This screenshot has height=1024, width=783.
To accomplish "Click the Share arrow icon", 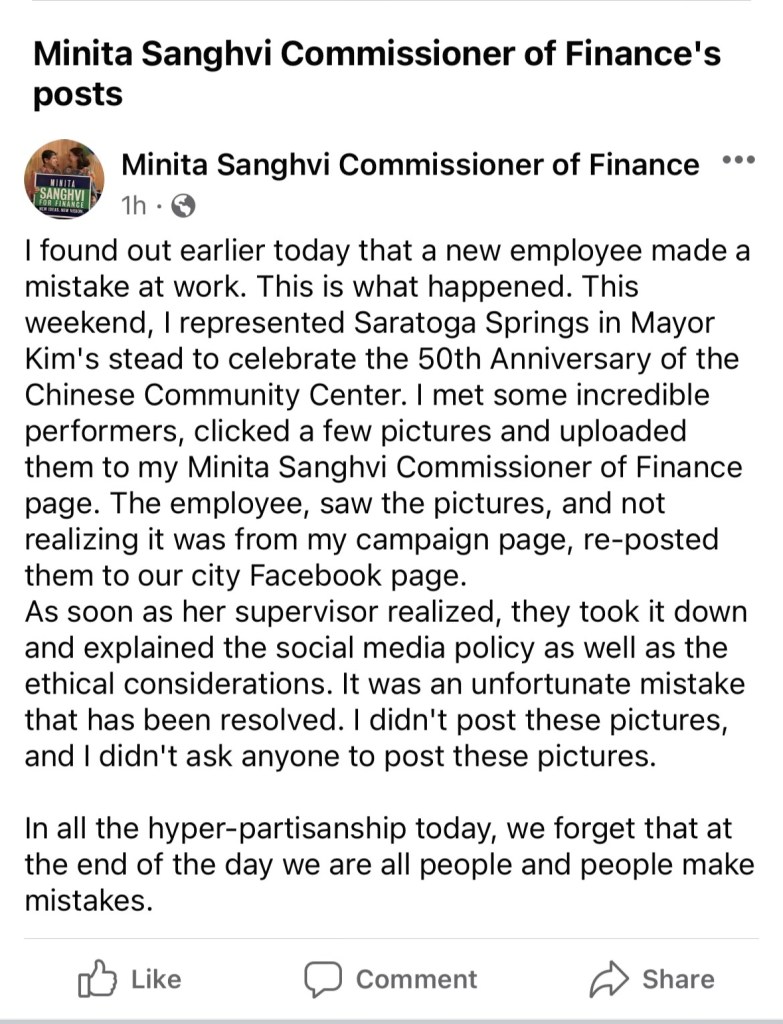I will tap(608, 978).
